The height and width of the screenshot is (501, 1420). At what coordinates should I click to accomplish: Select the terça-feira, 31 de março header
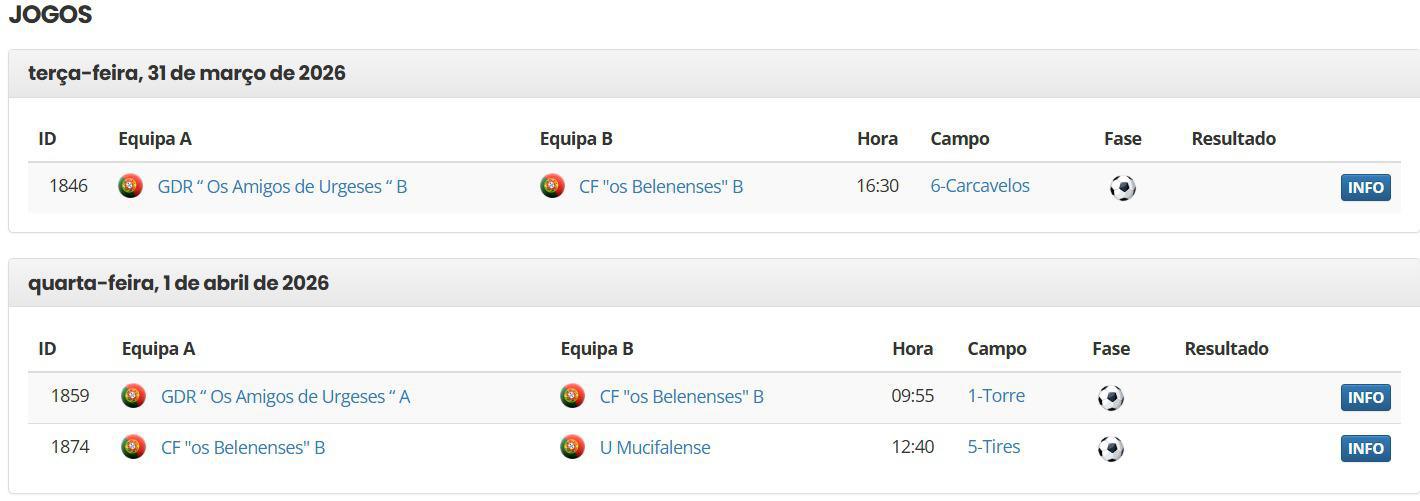[x=187, y=73]
